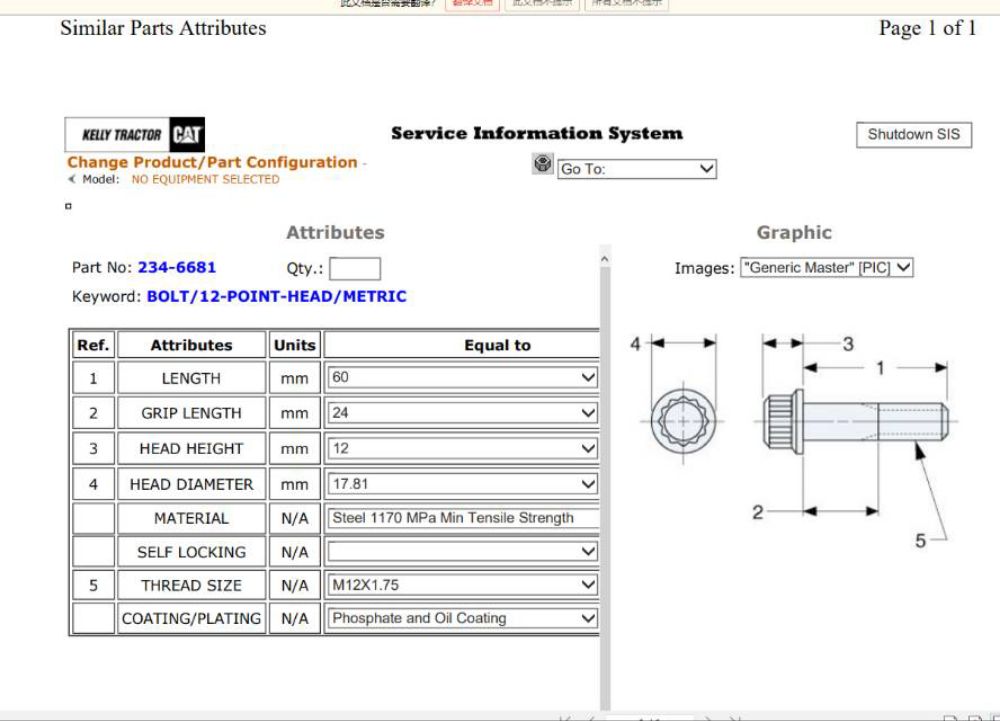Click the MATERIAL attribute cell
1000x721 pixels.
(191, 518)
